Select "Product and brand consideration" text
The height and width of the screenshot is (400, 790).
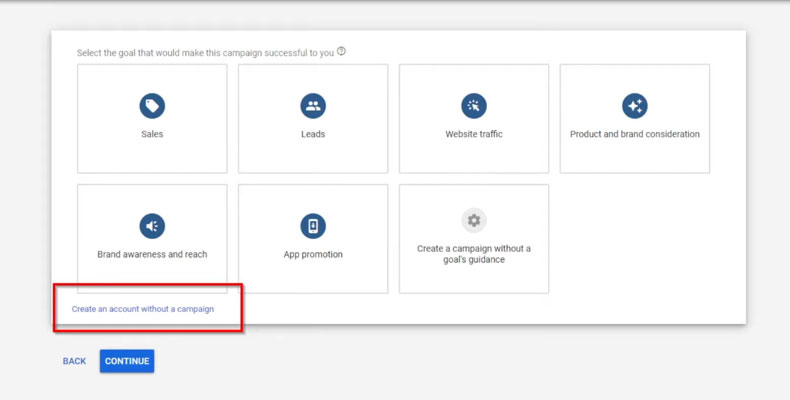[x=634, y=134]
